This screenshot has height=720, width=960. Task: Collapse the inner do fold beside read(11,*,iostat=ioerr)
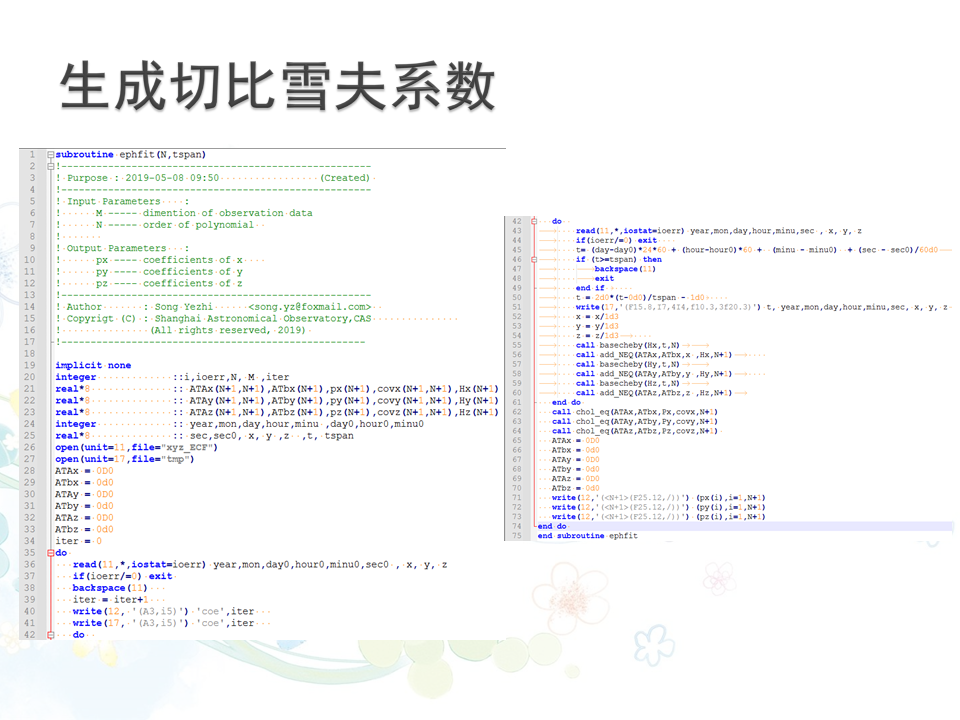coord(536,221)
